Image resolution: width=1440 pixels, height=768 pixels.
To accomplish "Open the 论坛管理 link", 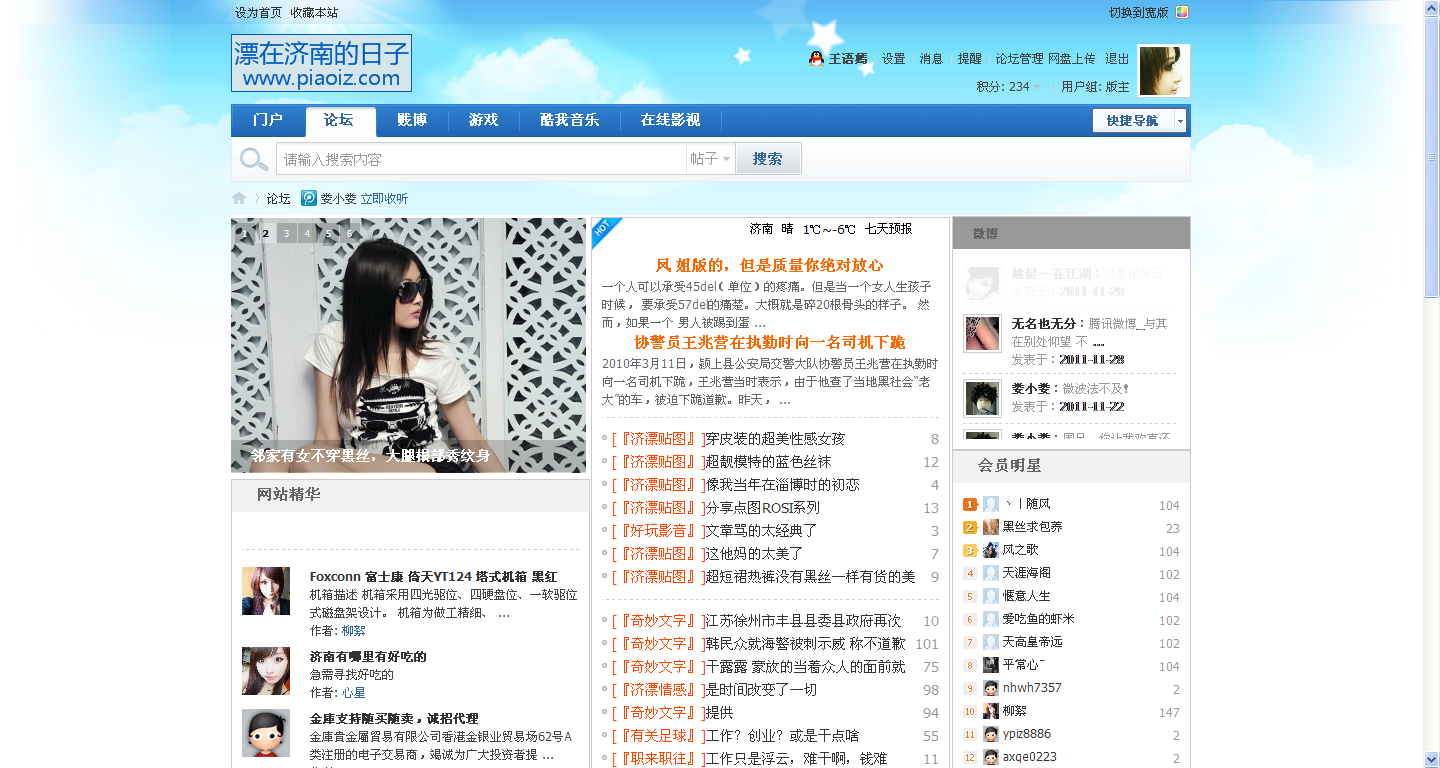I will [x=1019, y=59].
